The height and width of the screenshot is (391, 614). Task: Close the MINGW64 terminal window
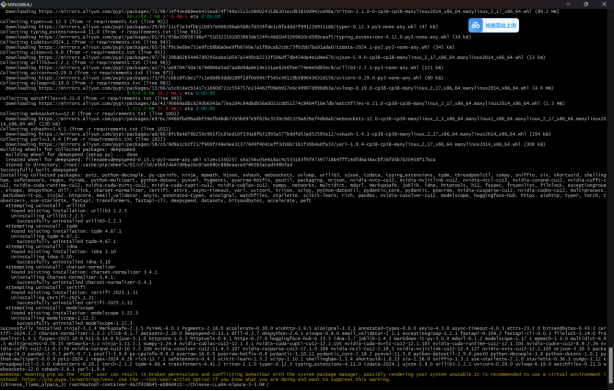pyautogui.click(x=604, y=4)
